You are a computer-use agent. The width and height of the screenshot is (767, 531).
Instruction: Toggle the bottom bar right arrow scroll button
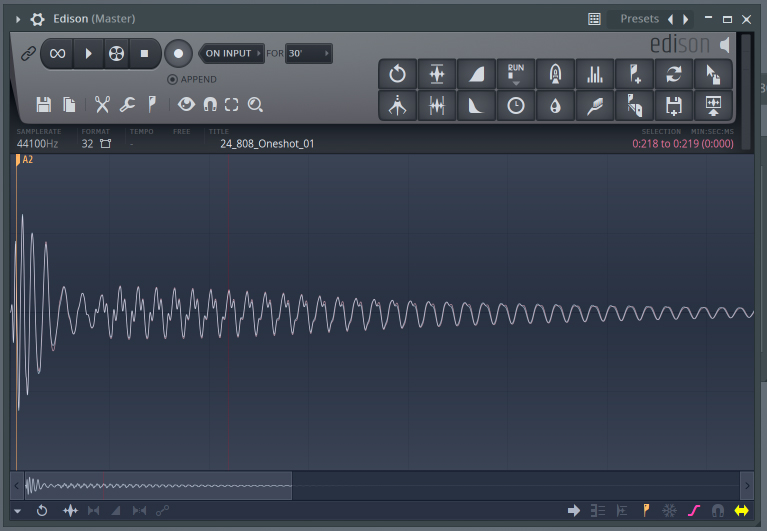point(574,511)
